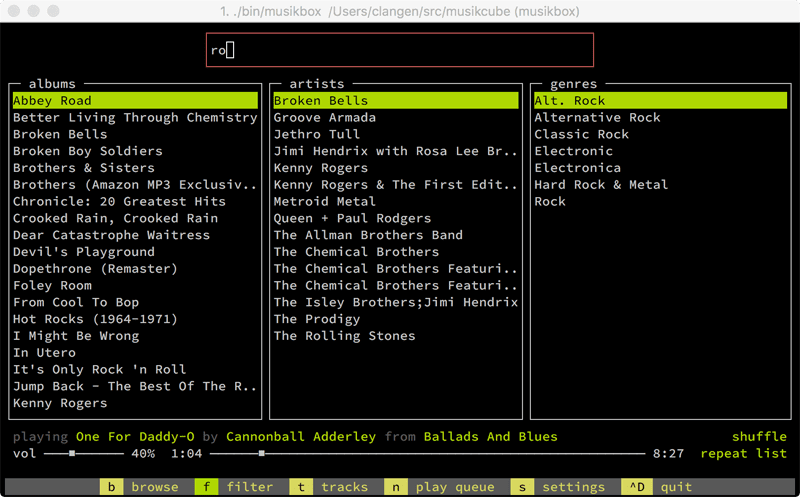Select the Abbey Road album
Viewport: 800px width, 497px height.
pyautogui.click(x=135, y=101)
